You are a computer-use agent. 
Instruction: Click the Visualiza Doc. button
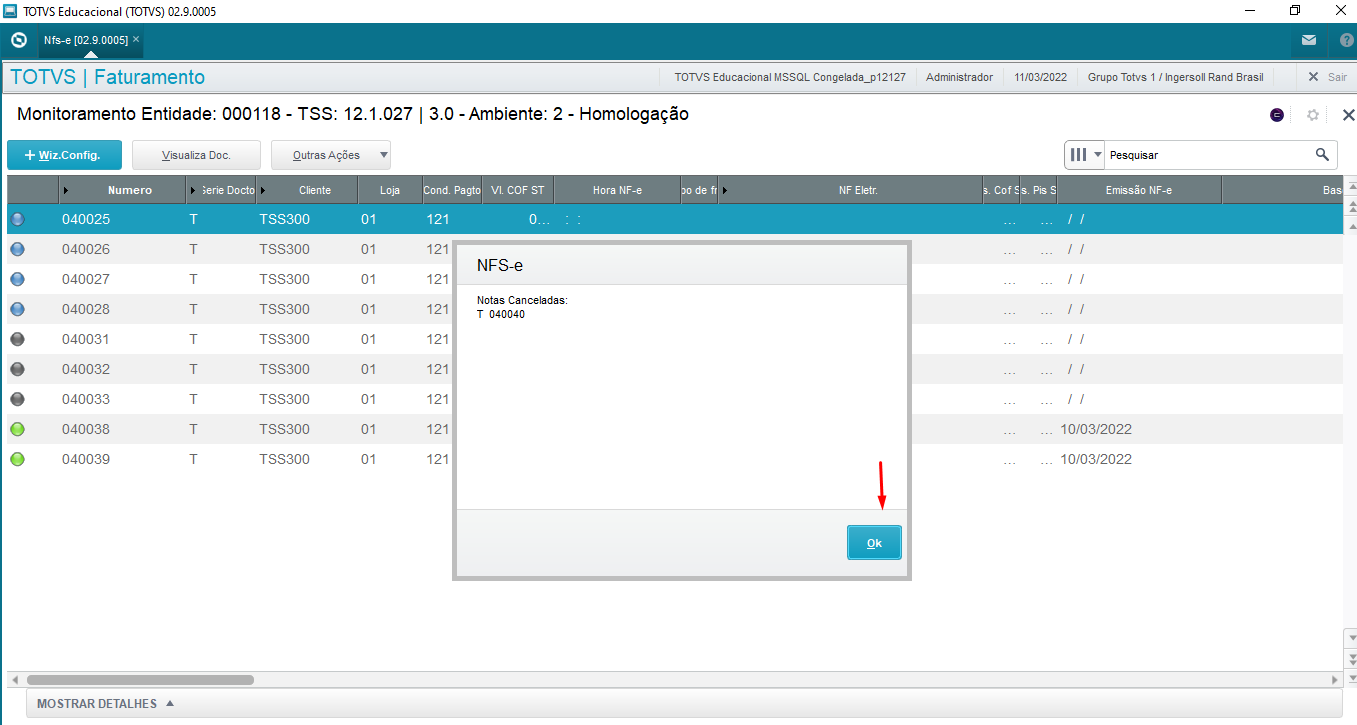point(196,155)
